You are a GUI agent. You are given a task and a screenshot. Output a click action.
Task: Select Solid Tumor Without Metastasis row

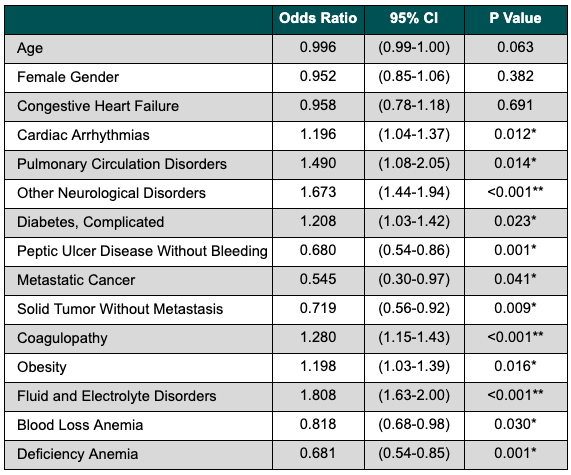pyautogui.click(x=286, y=309)
